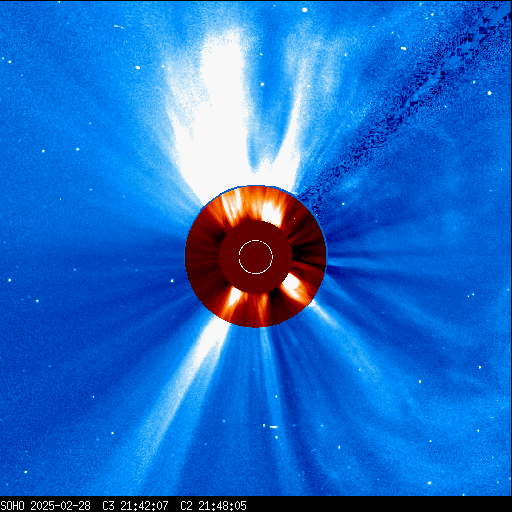Click the small streak near top-left corner
This screenshot has width=512, height=512.
(x=119, y=26)
